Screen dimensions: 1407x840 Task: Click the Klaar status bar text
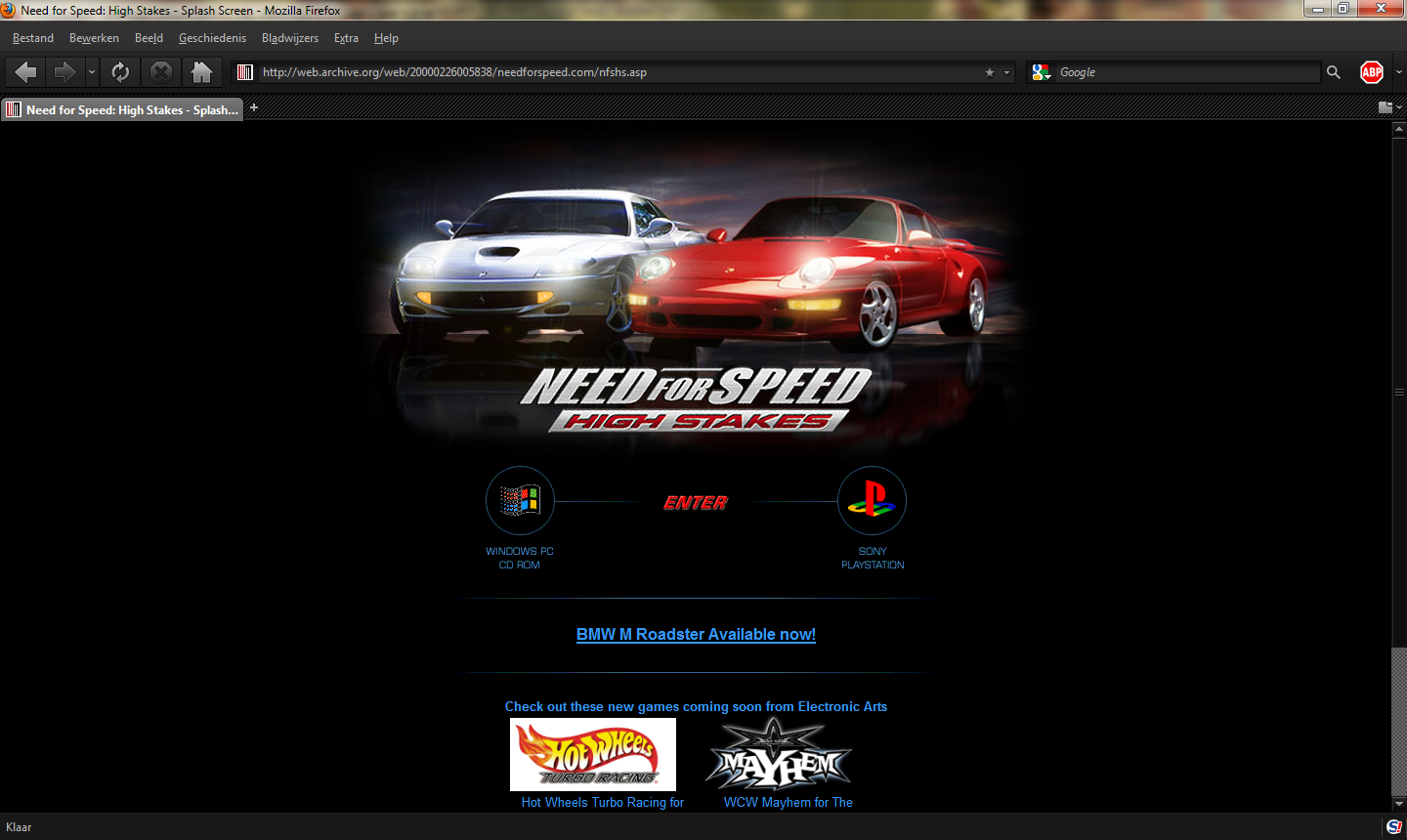[19, 827]
